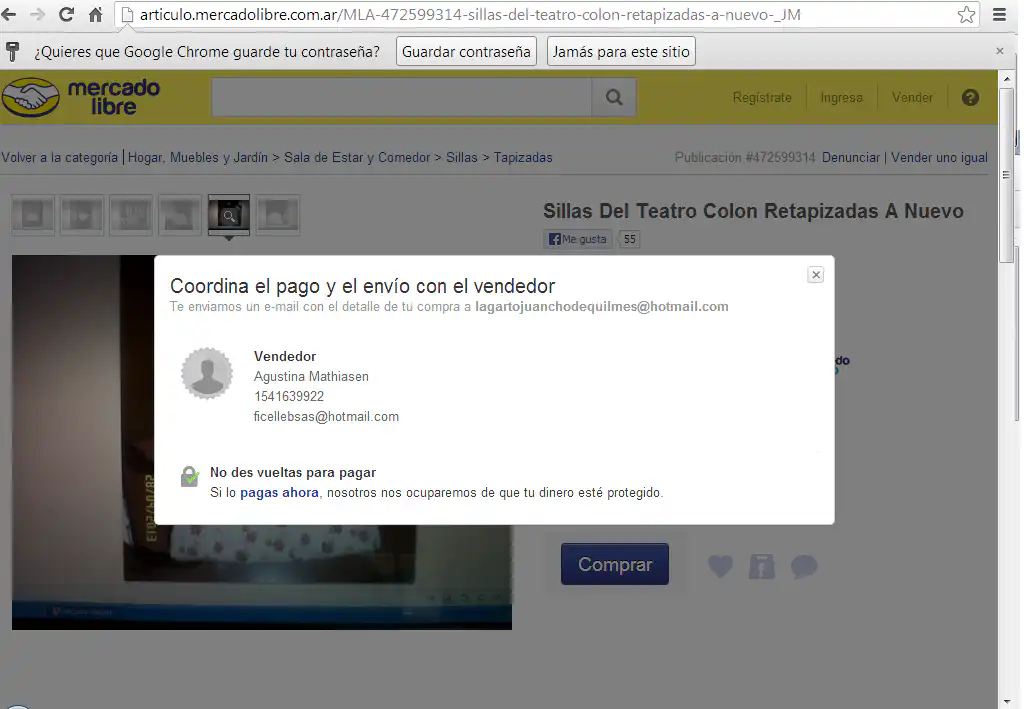Click Jamás para este sitio button
Image resolution: width=1024 pixels, height=709 pixels.
click(621, 52)
